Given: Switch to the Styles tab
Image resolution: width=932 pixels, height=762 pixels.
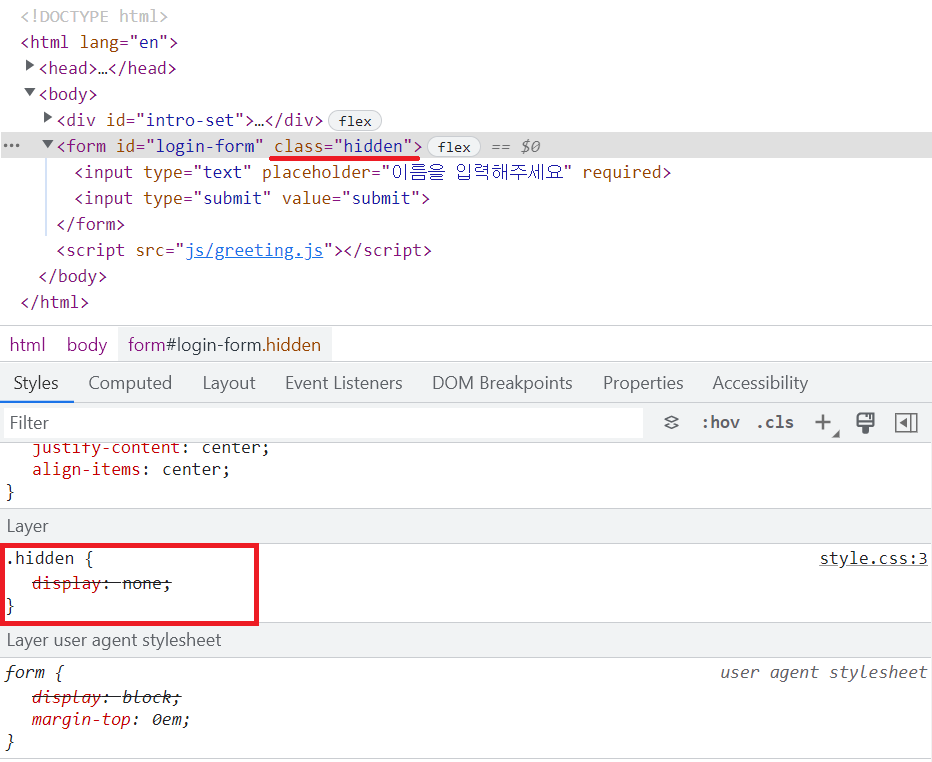Looking at the screenshot, I should click(x=36, y=383).
